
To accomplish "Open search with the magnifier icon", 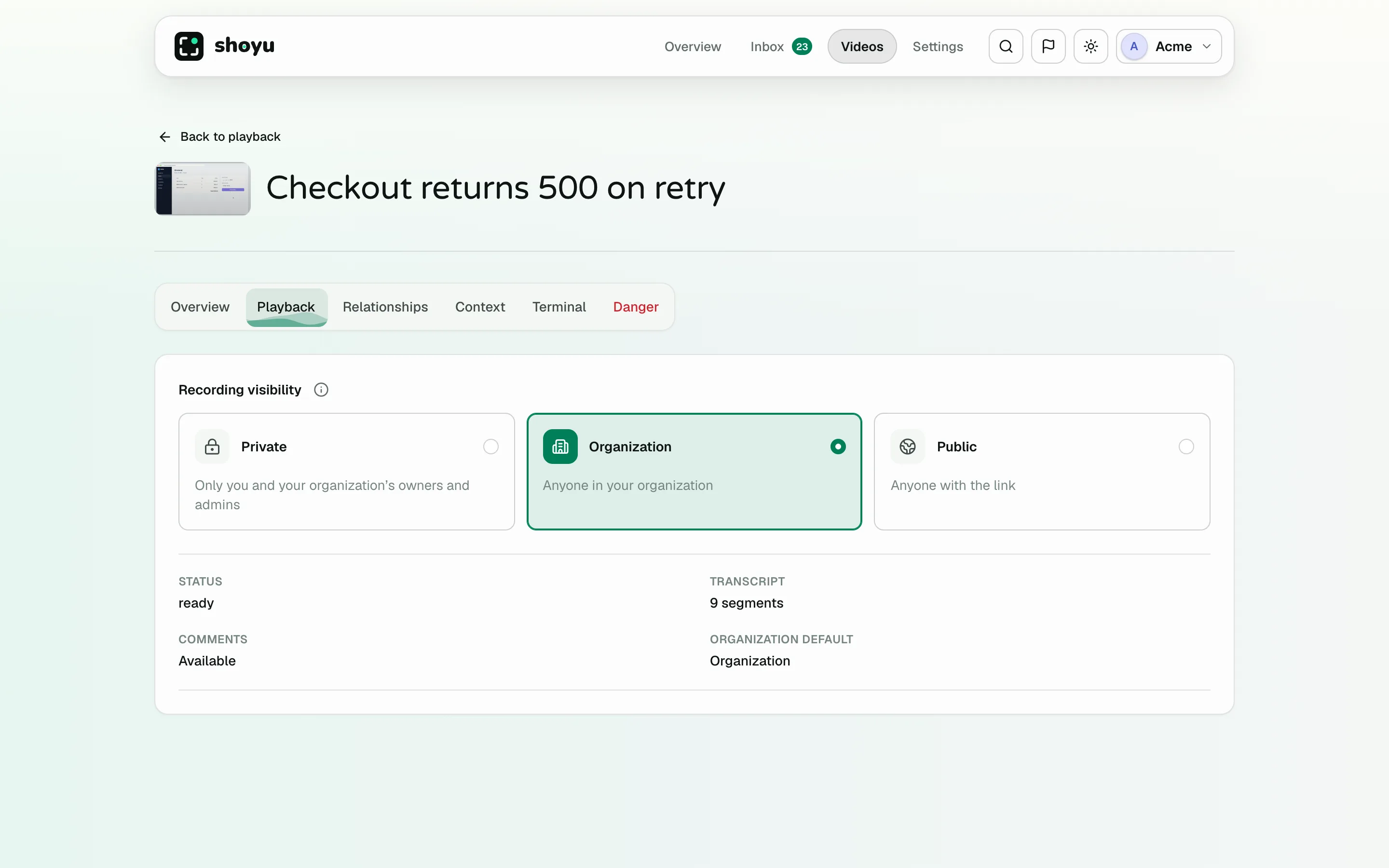I will (x=1006, y=46).
